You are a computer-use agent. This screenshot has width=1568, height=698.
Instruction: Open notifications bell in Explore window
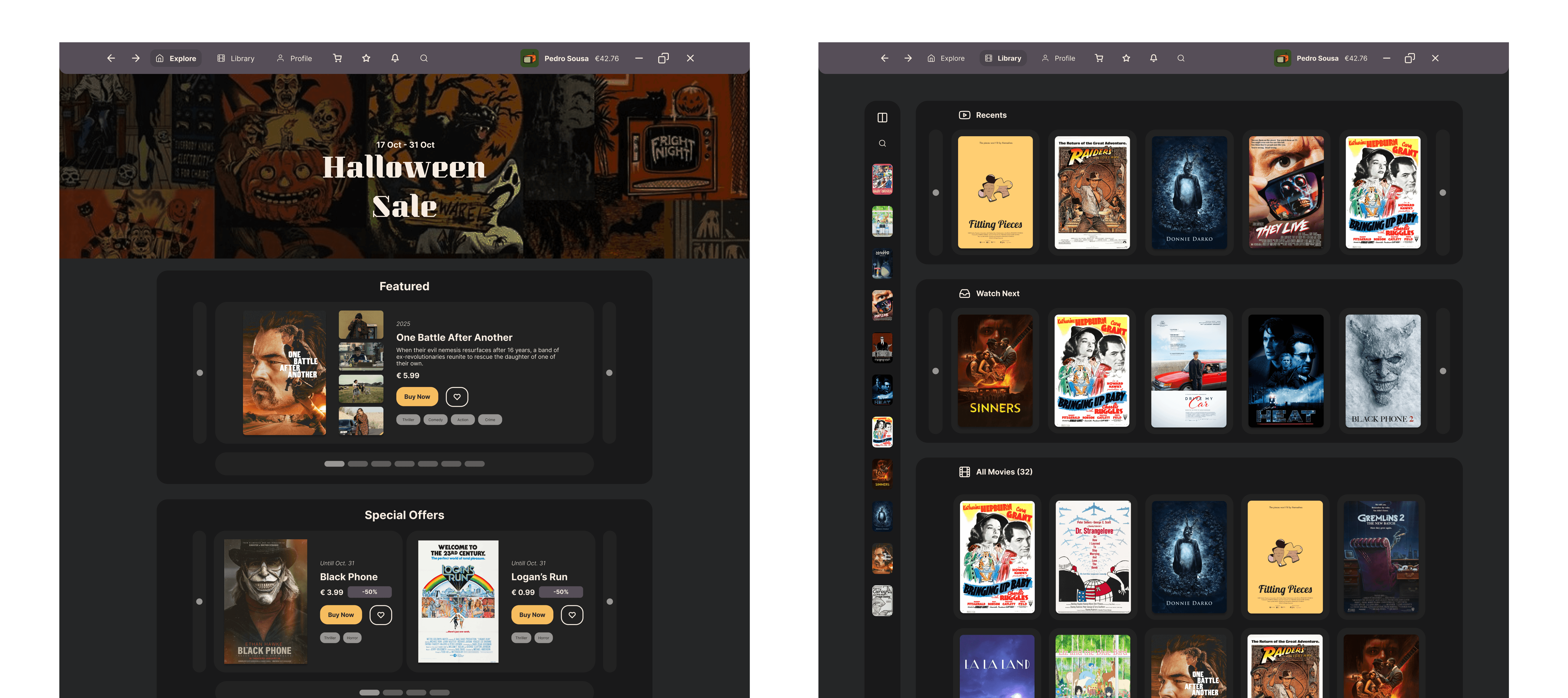pyautogui.click(x=395, y=58)
